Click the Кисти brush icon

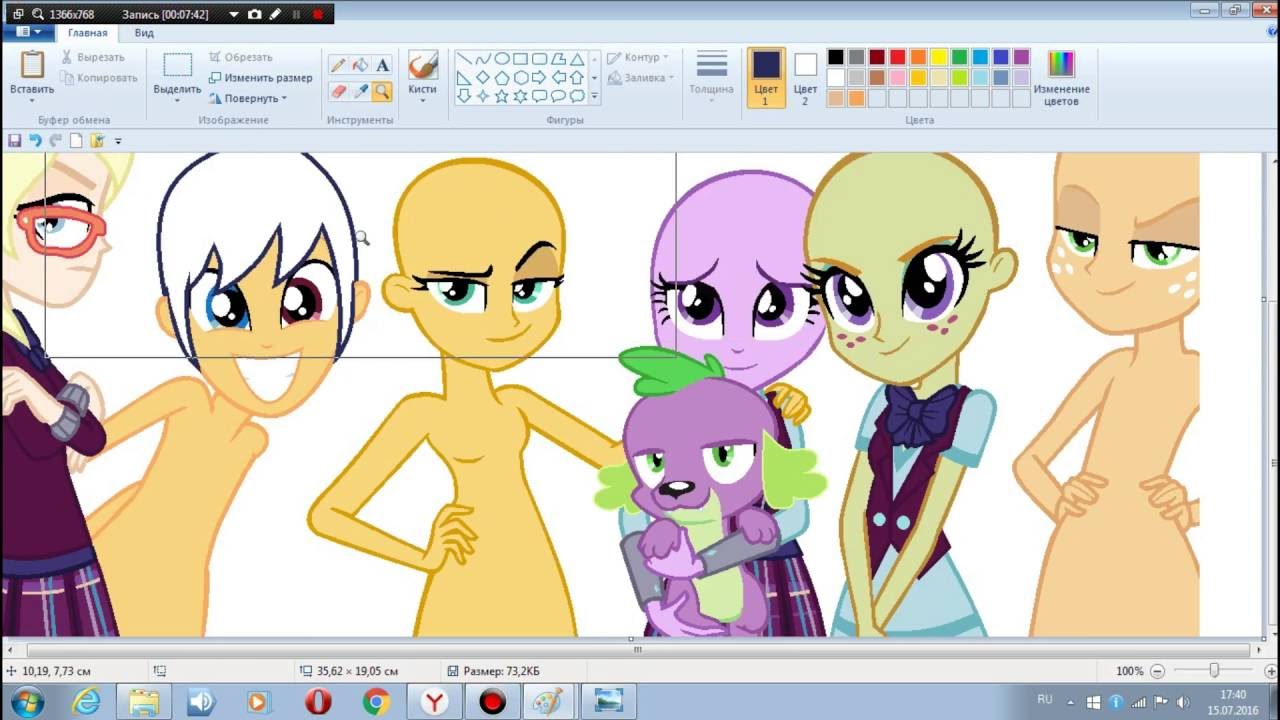[422, 65]
